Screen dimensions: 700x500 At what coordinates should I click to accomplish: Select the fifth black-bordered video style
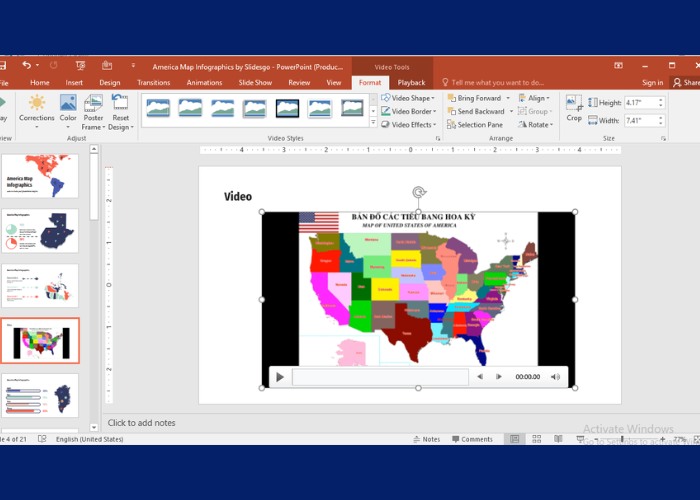(287, 108)
